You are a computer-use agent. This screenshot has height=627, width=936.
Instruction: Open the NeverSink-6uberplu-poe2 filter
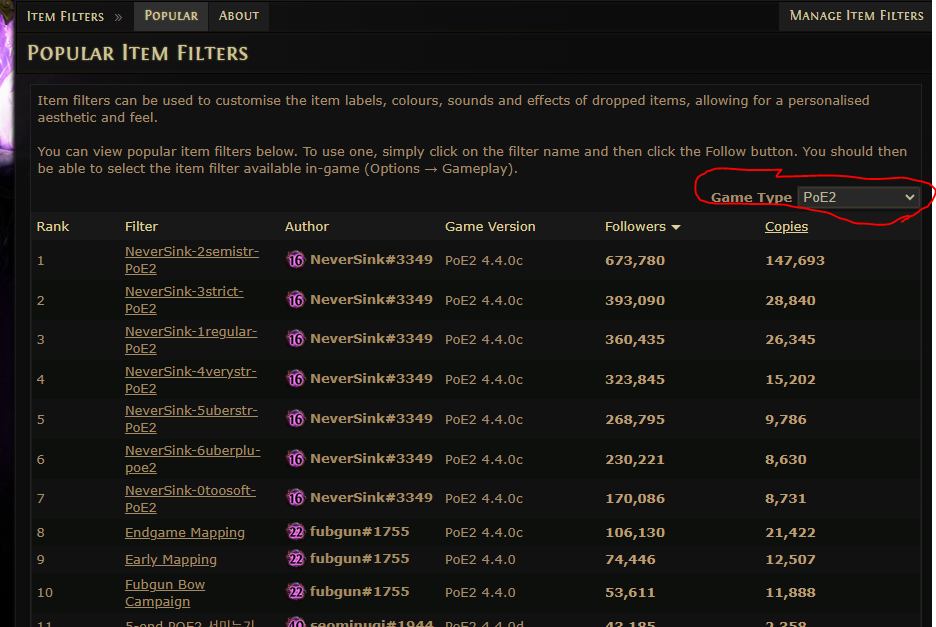coord(192,459)
